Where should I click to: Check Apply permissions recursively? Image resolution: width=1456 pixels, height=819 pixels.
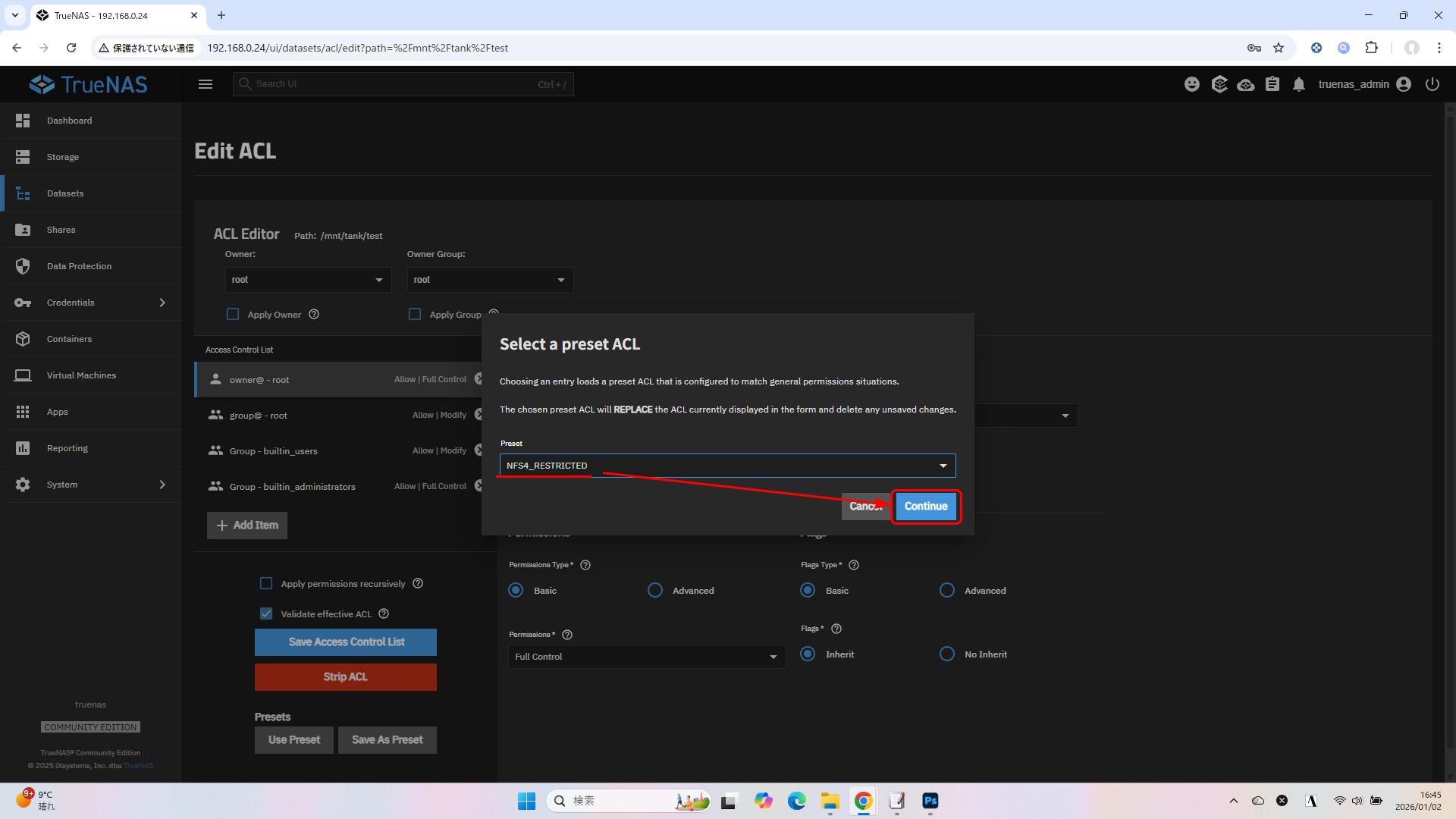coord(266,583)
